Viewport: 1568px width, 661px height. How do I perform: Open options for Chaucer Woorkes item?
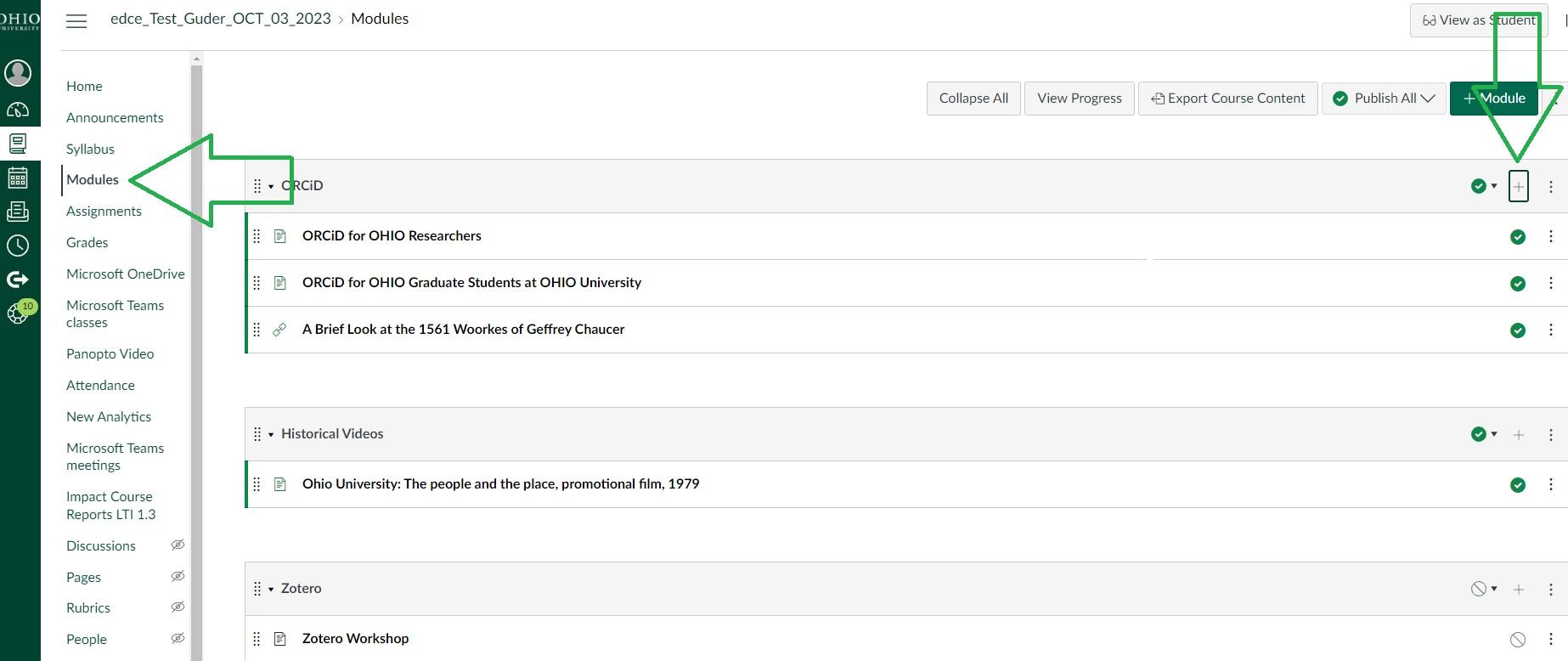[x=1551, y=330]
